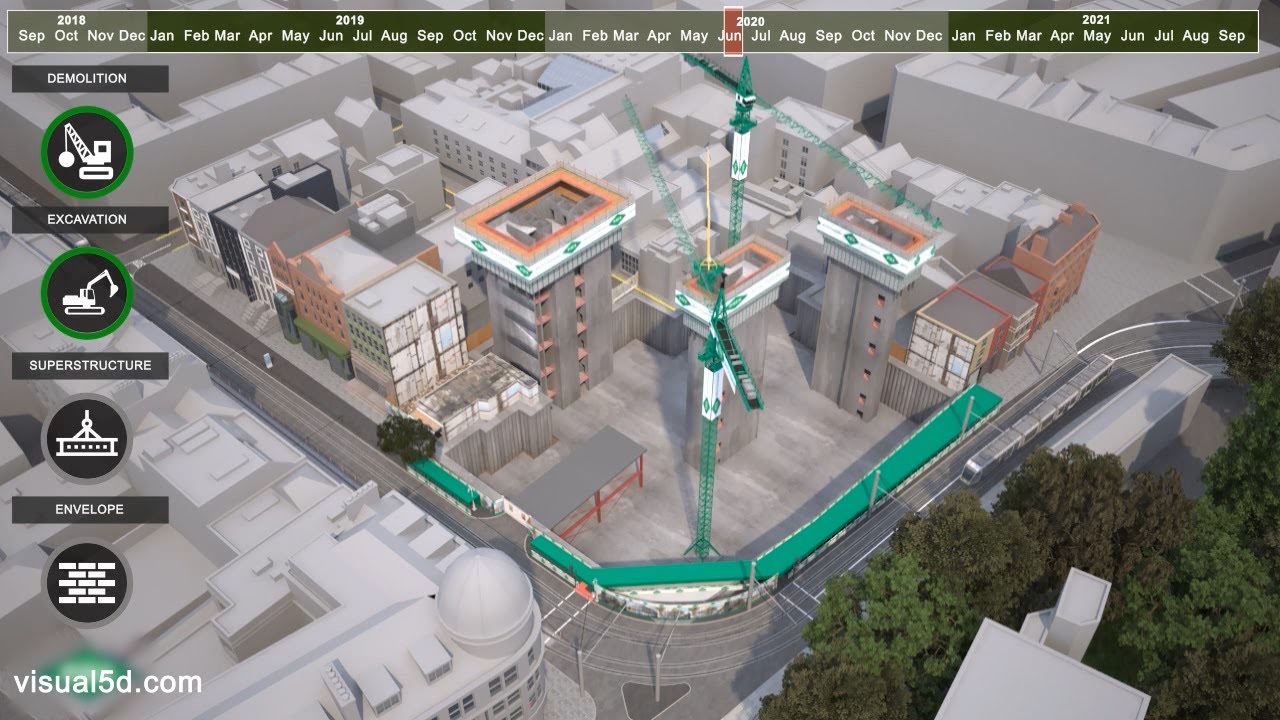Screen dimensions: 1280x720
Task: Go to Feb 2020 on the timeline
Action: [595, 36]
